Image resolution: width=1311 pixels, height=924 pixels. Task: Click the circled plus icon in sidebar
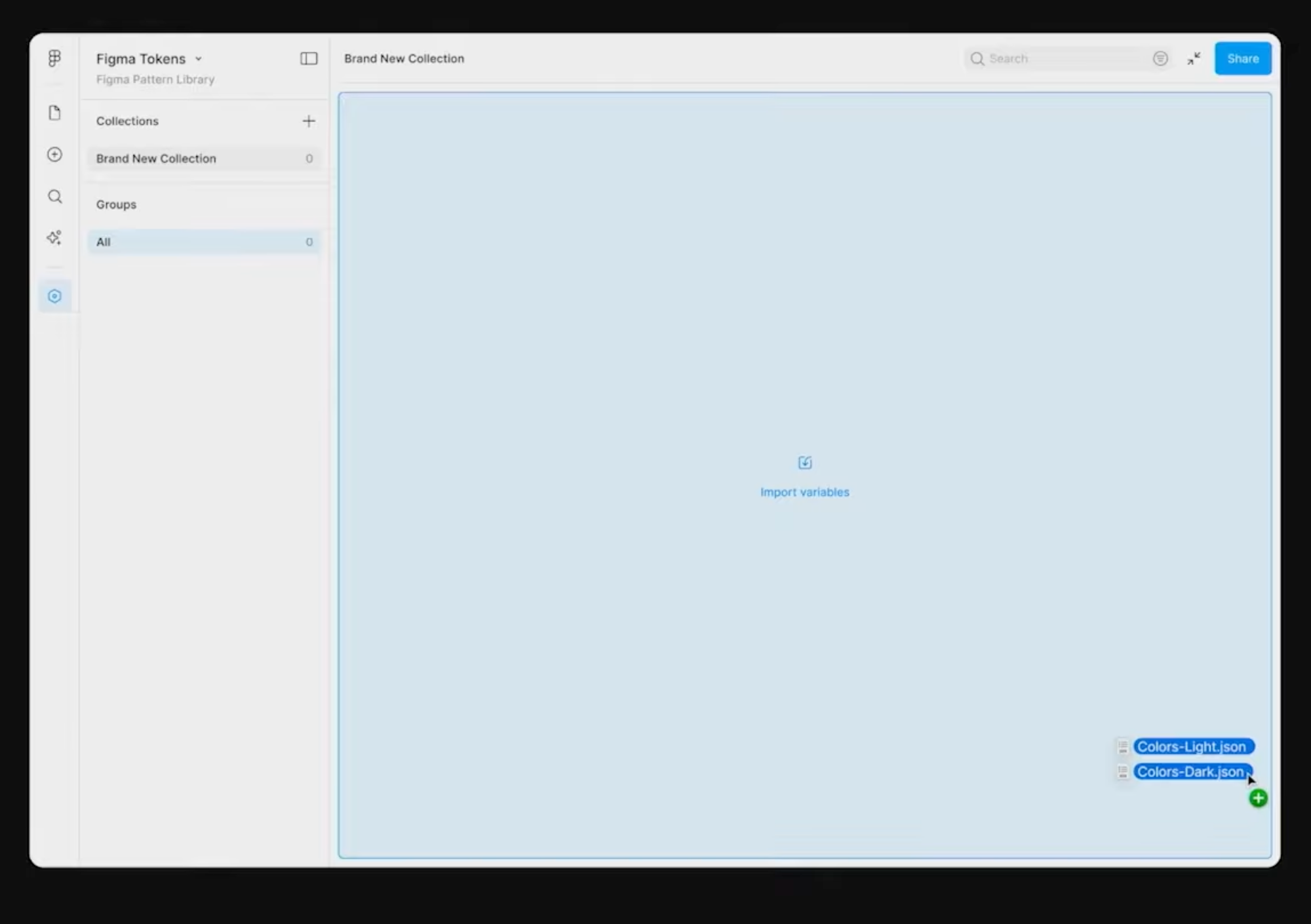[x=54, y=155]
